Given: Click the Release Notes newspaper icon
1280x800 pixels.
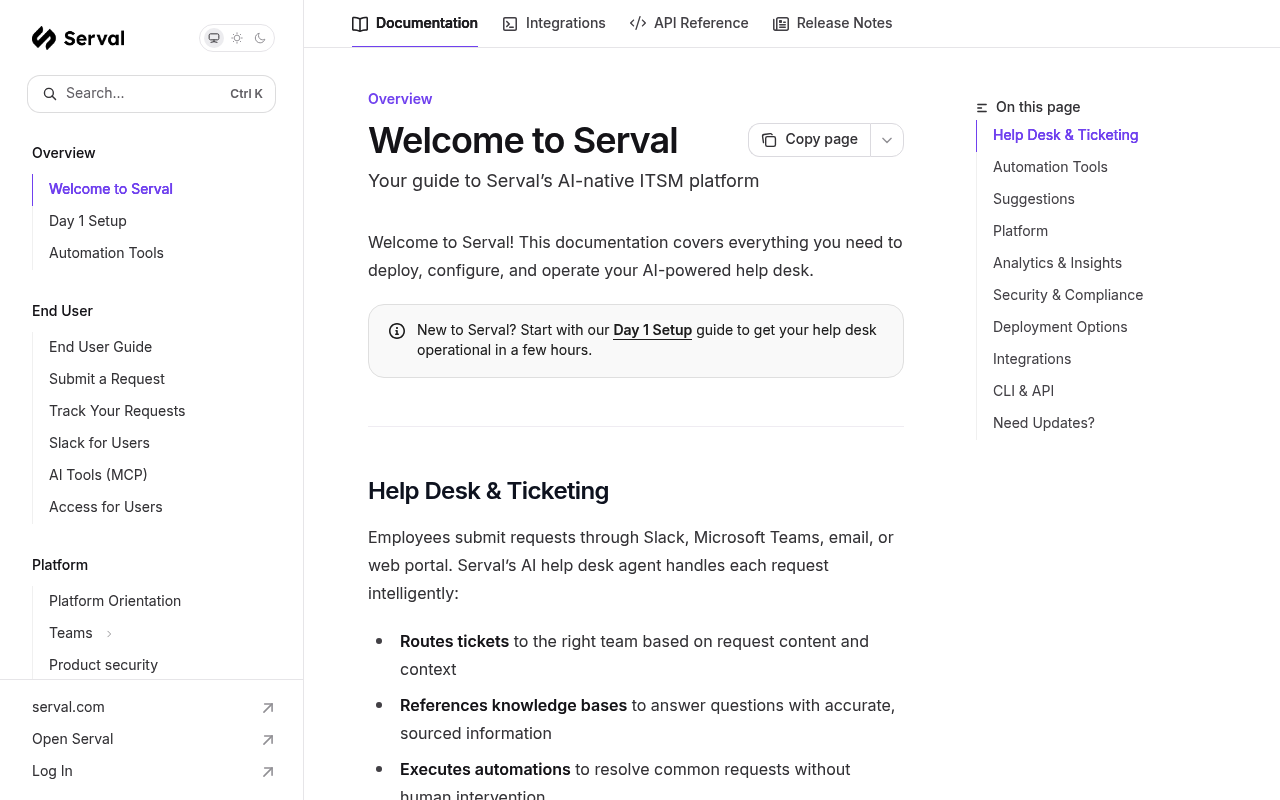Looking at the screenshot, I should (781, 23).
